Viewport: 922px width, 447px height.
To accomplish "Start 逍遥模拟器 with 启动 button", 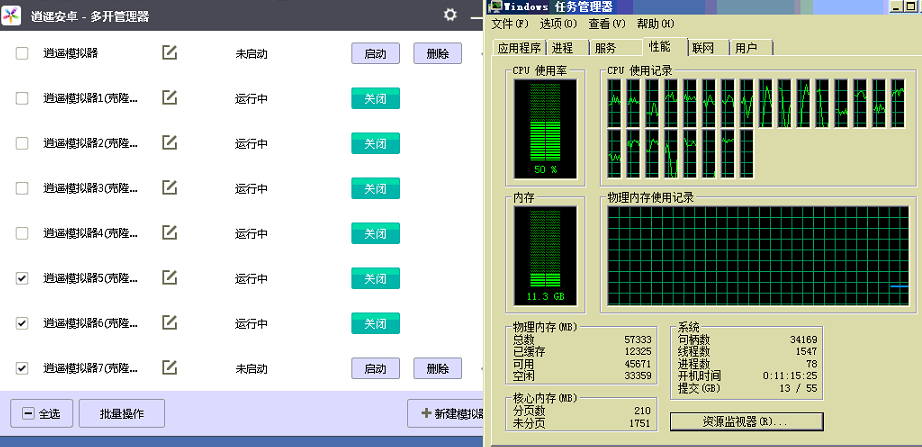I will click(x=376, y=54).
